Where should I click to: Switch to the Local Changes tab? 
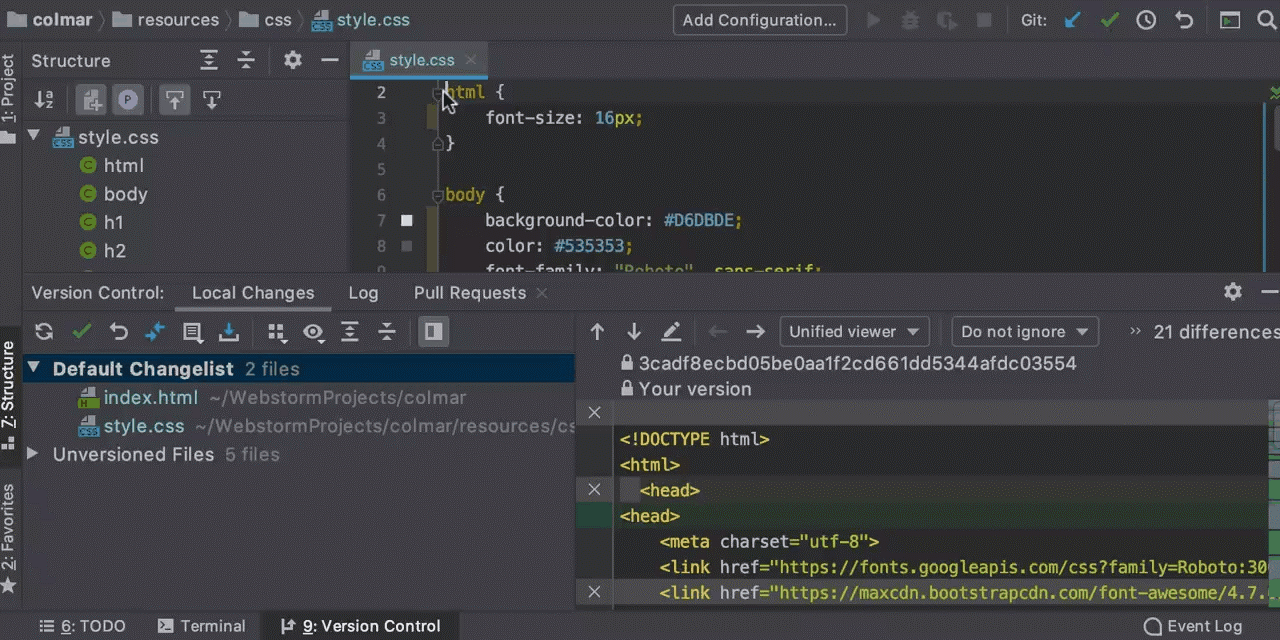point(253,293)
